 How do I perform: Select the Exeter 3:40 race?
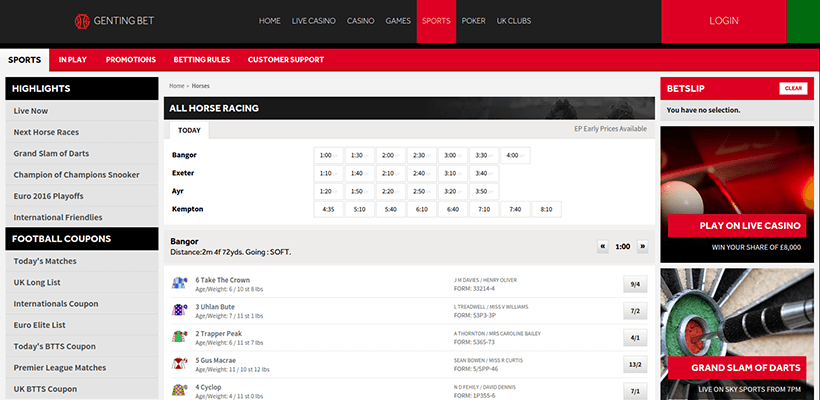(484, 173)
